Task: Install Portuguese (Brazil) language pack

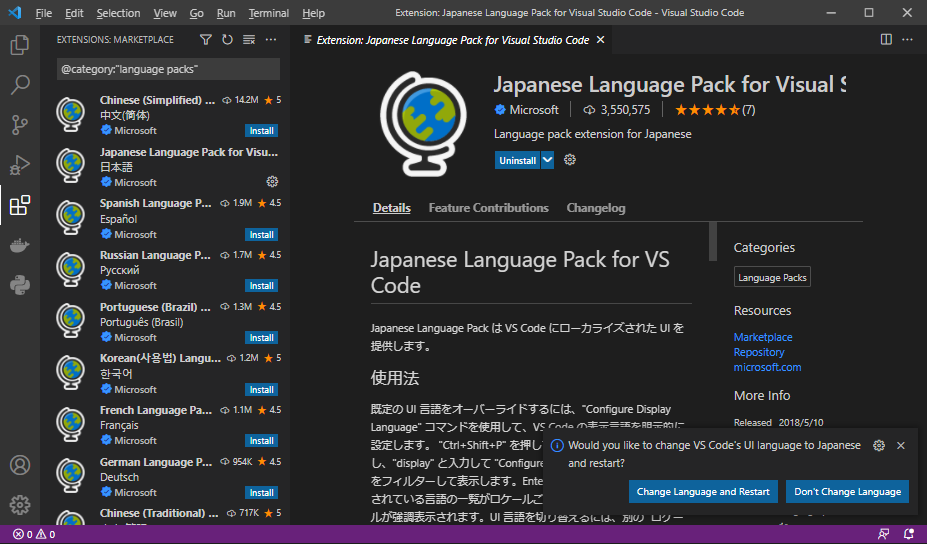Action: pos(261,338)
